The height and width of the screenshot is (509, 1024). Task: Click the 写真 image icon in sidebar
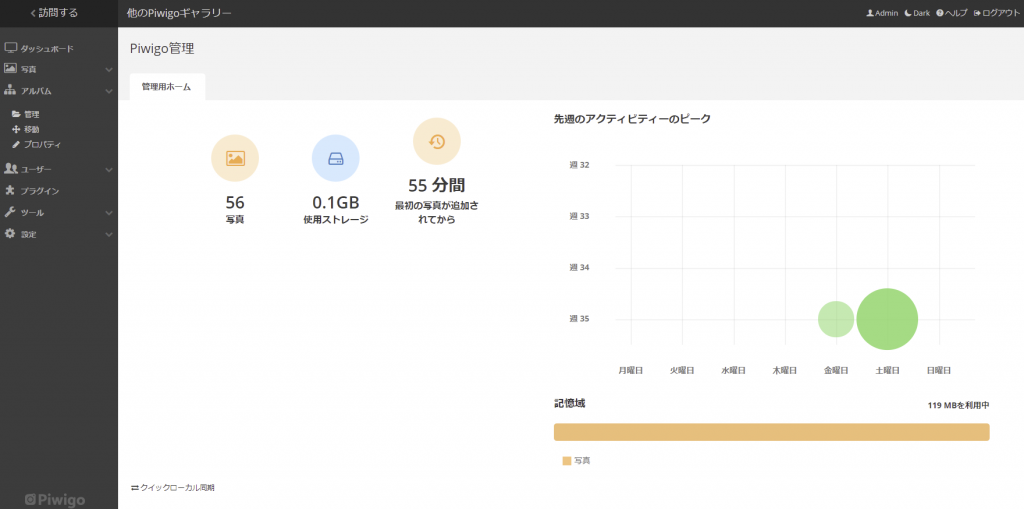[x=10, y=68]
